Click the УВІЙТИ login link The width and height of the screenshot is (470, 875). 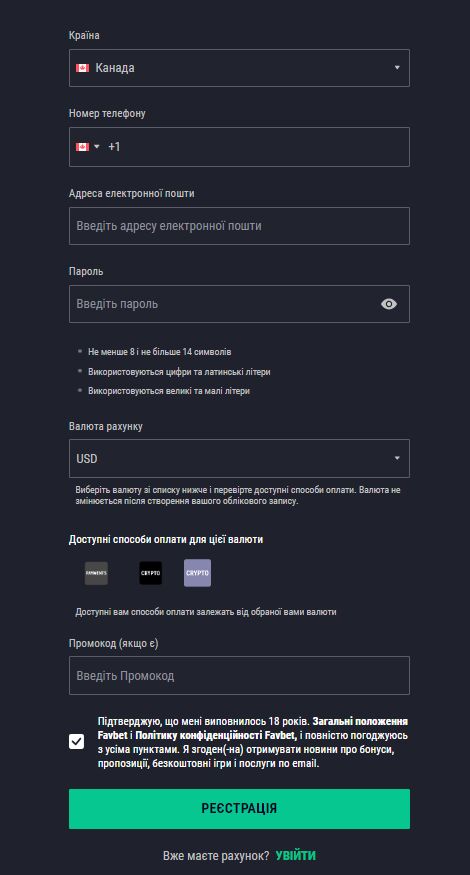pyautogui.click(x=295, y=855)
